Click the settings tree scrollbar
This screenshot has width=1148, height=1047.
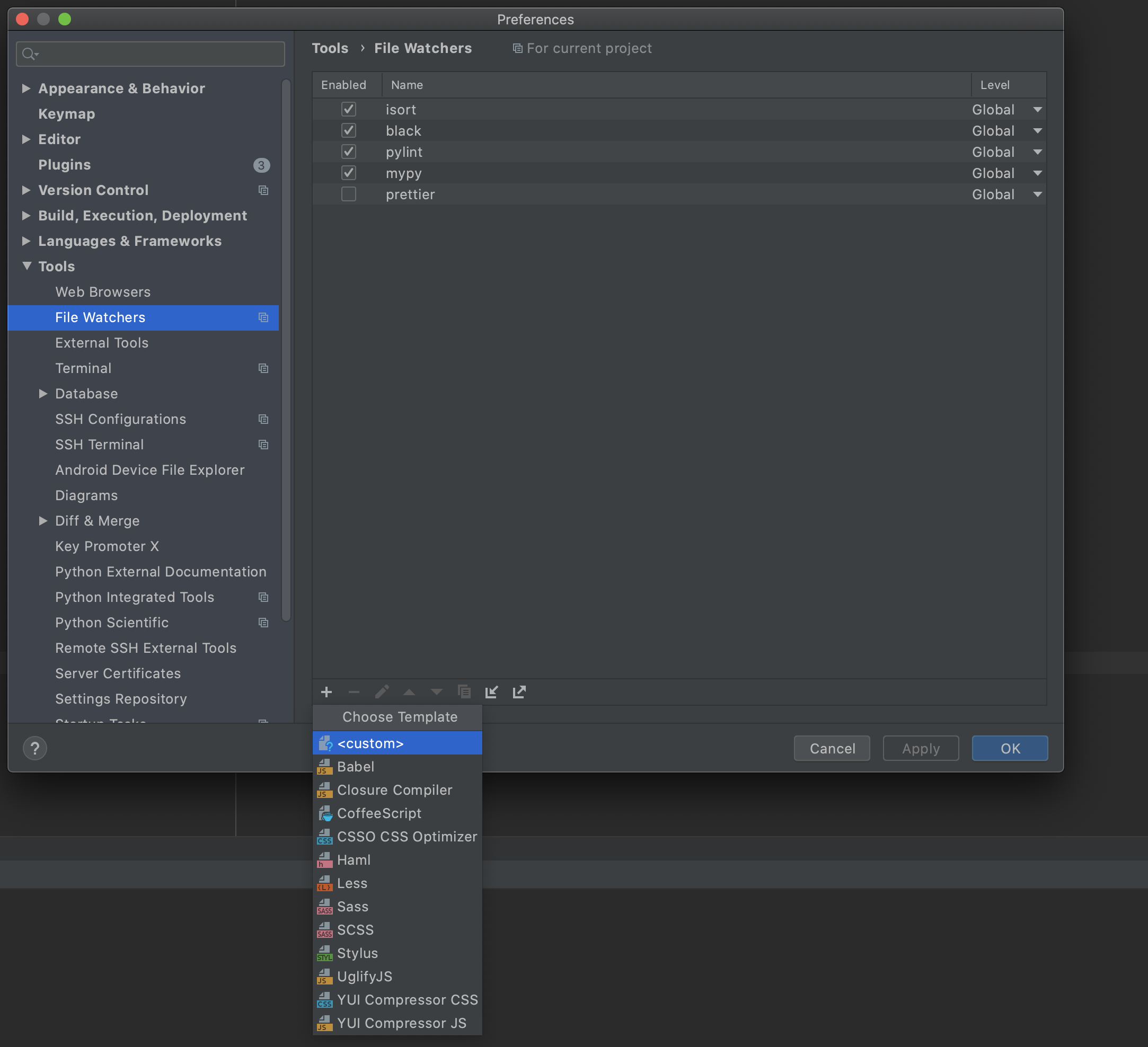coord(286,350)
